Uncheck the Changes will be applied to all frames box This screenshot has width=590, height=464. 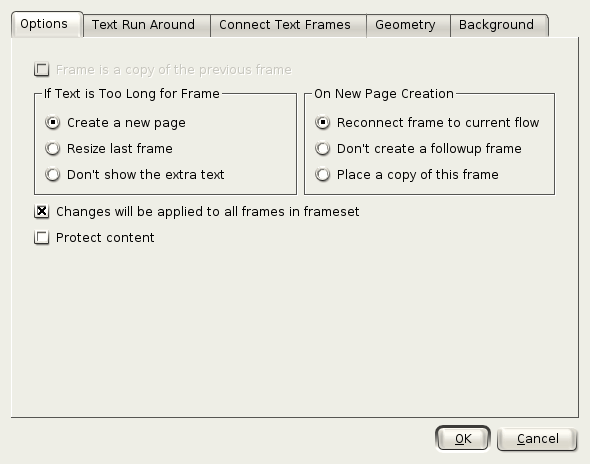point(41,211)
